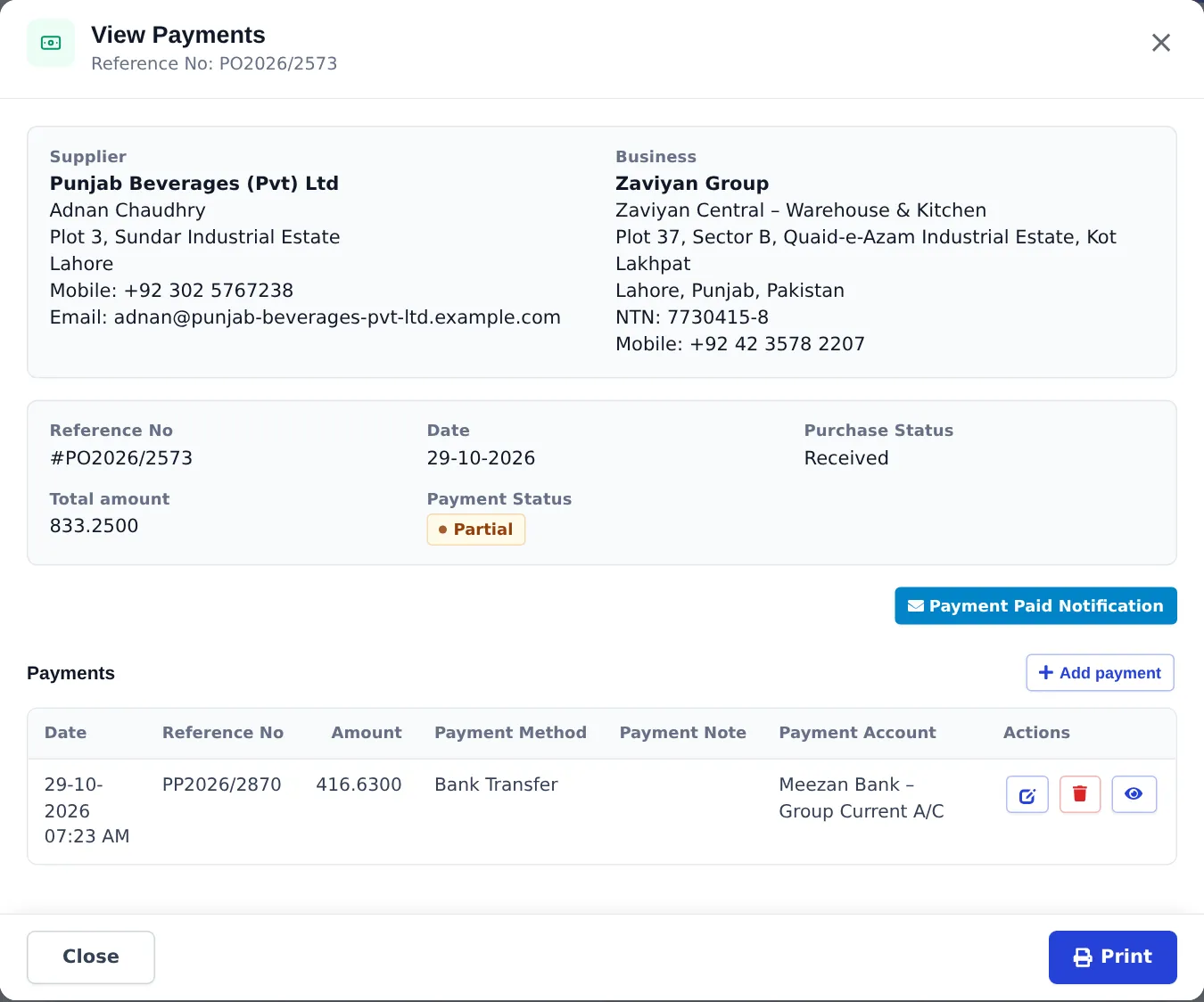1204x1002 pixels.
Task: Delete the PP2026/2870 payment
Action: click(x=1080, y=794)
